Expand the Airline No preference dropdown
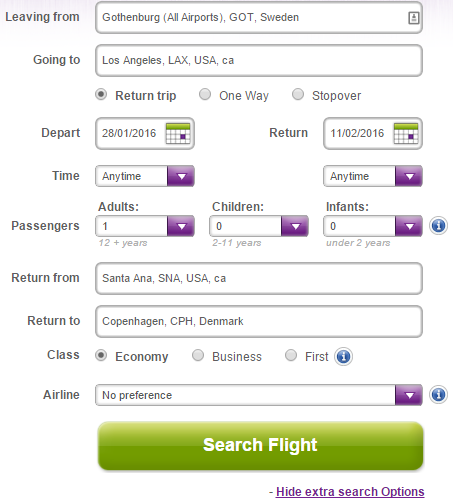 pyautogui.click(x=259, y=395)
